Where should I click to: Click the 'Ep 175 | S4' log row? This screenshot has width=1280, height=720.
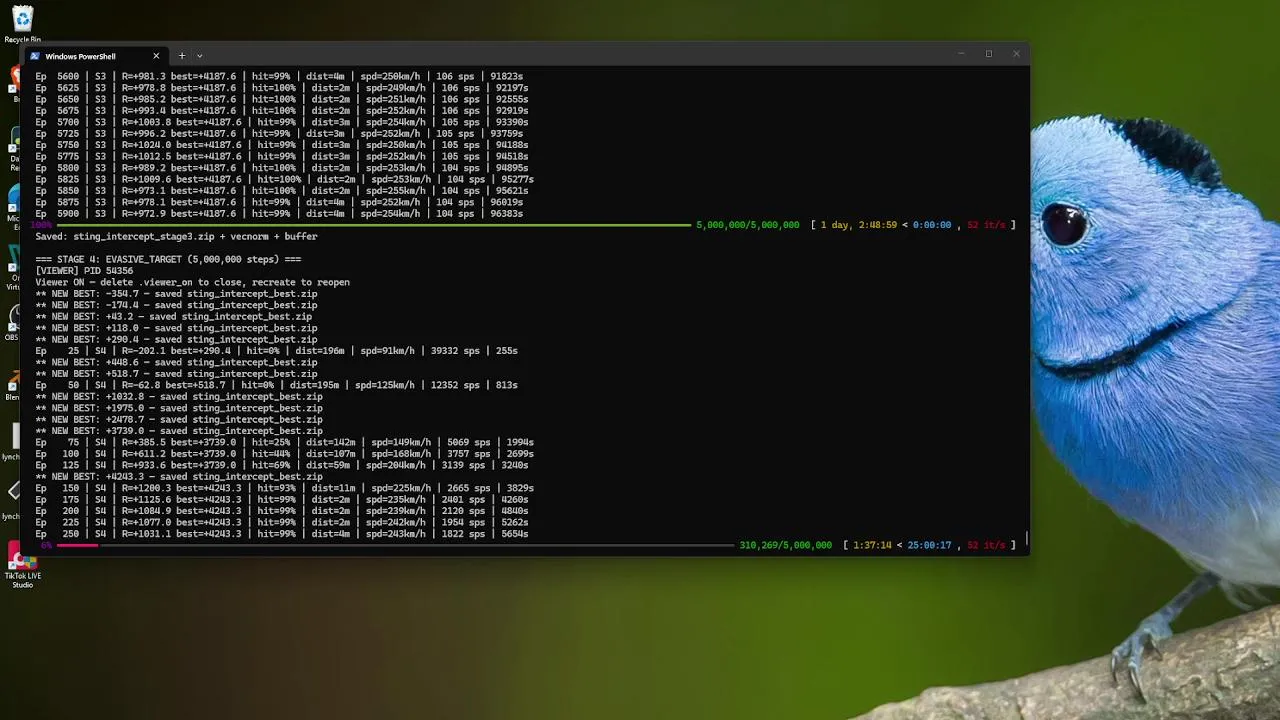tap(282, 500)
